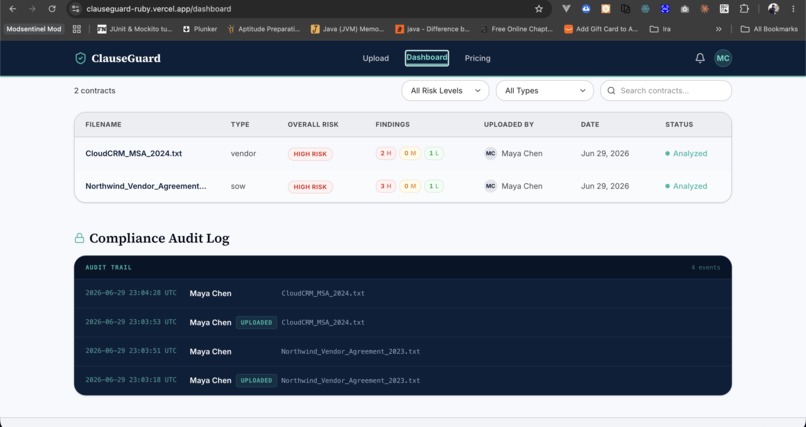806x427 pixels.
Task: Open the Ira bookmarks folder
Action: (660, 29)
